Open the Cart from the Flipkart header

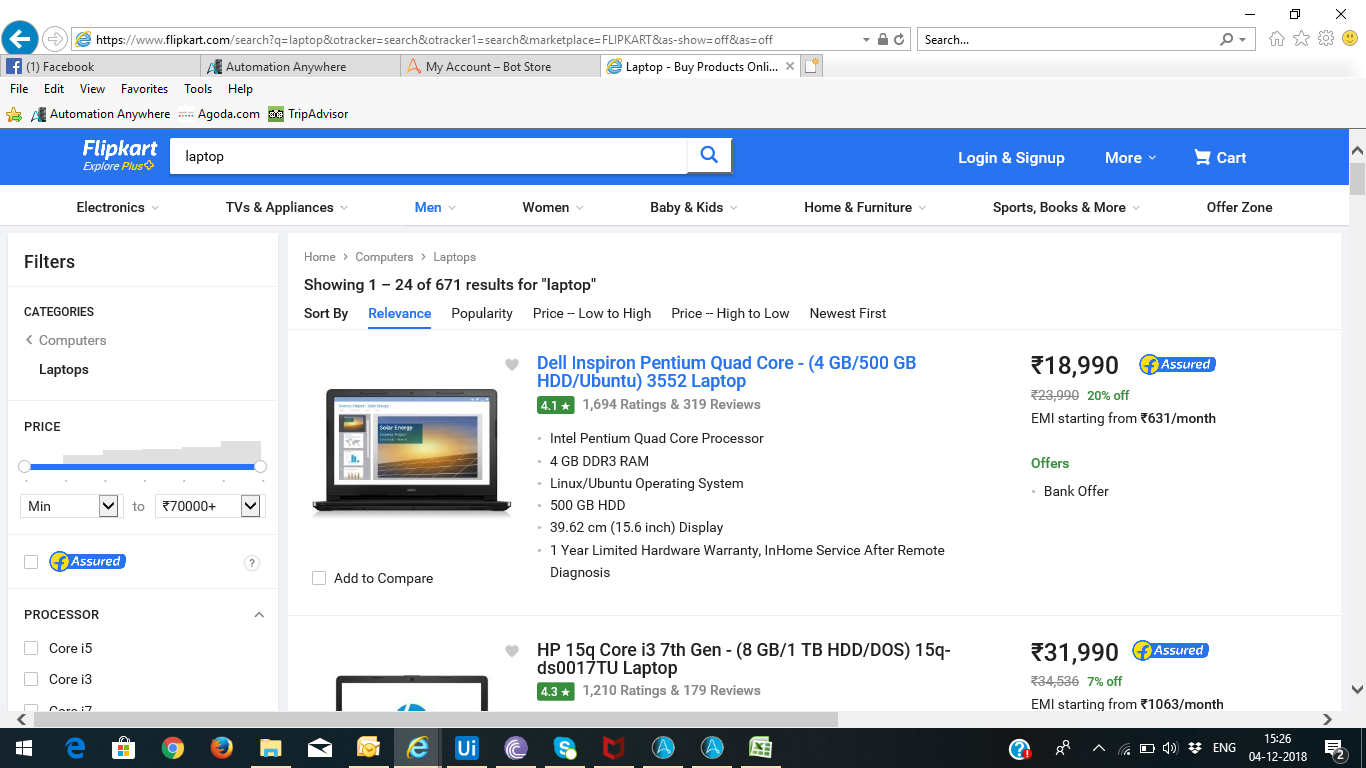tap(1220, 158)
